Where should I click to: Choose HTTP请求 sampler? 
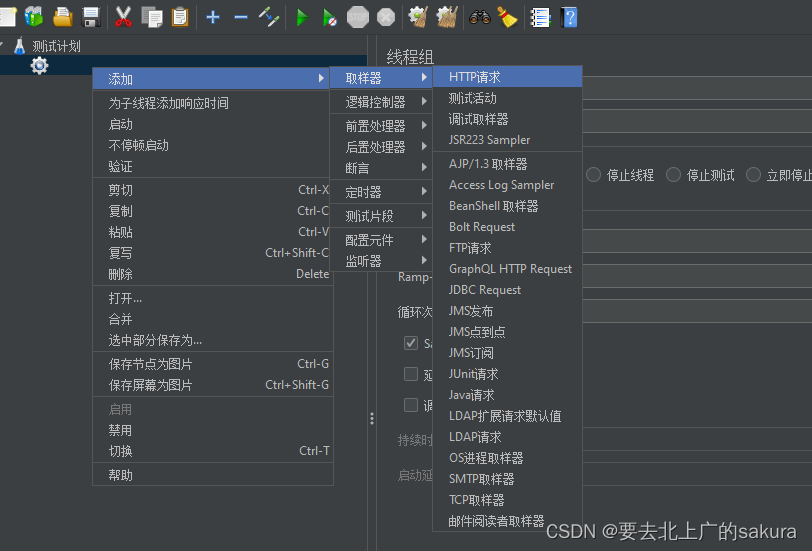click(x=508, y=77)
